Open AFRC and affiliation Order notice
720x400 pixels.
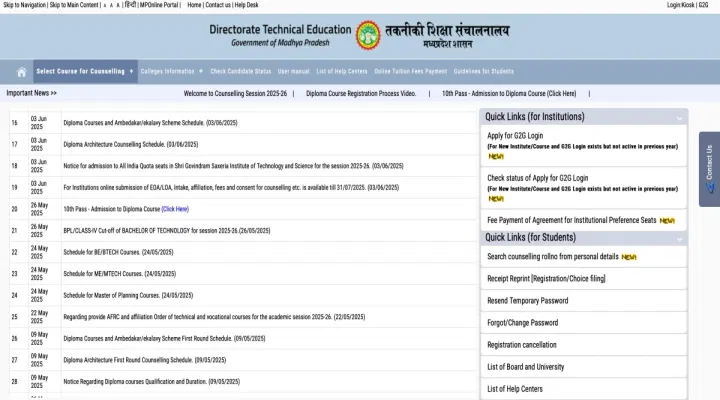214,317
